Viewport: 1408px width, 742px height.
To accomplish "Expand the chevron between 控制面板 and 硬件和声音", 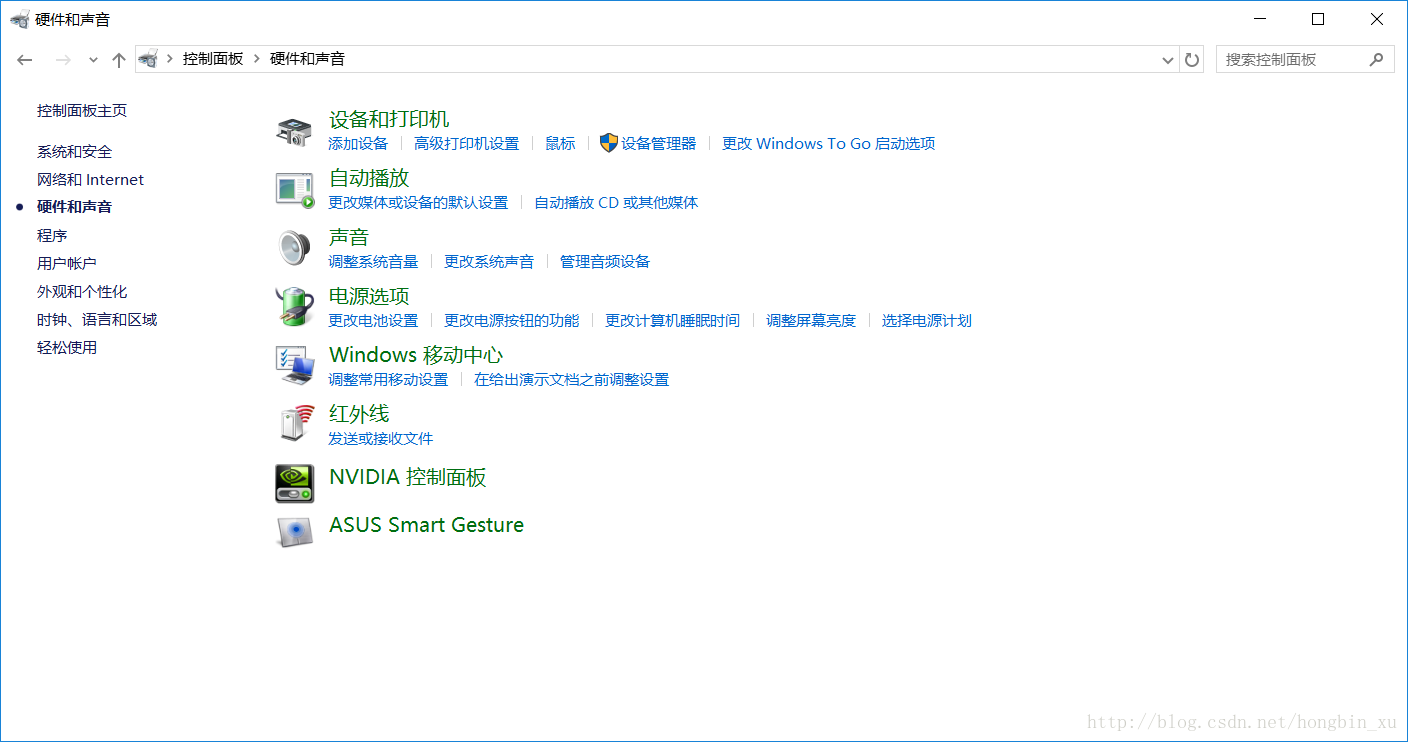I will point(257,59).
